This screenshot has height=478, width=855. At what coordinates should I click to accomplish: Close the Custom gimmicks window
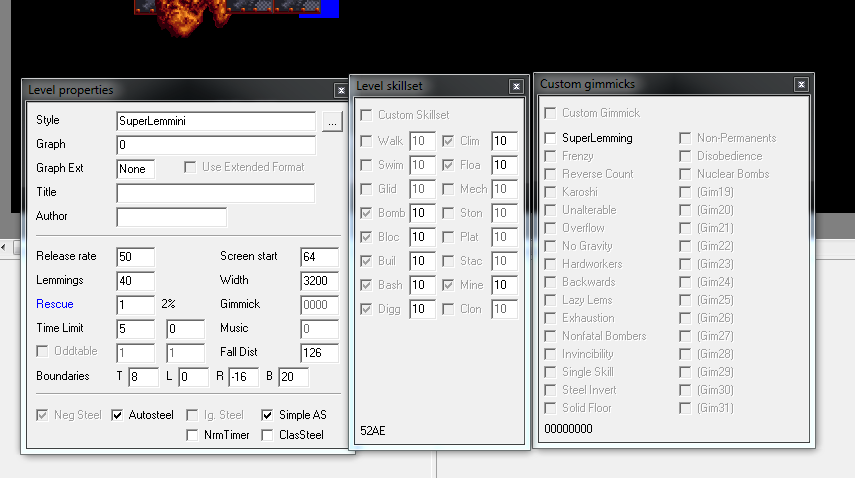(800, 85)
